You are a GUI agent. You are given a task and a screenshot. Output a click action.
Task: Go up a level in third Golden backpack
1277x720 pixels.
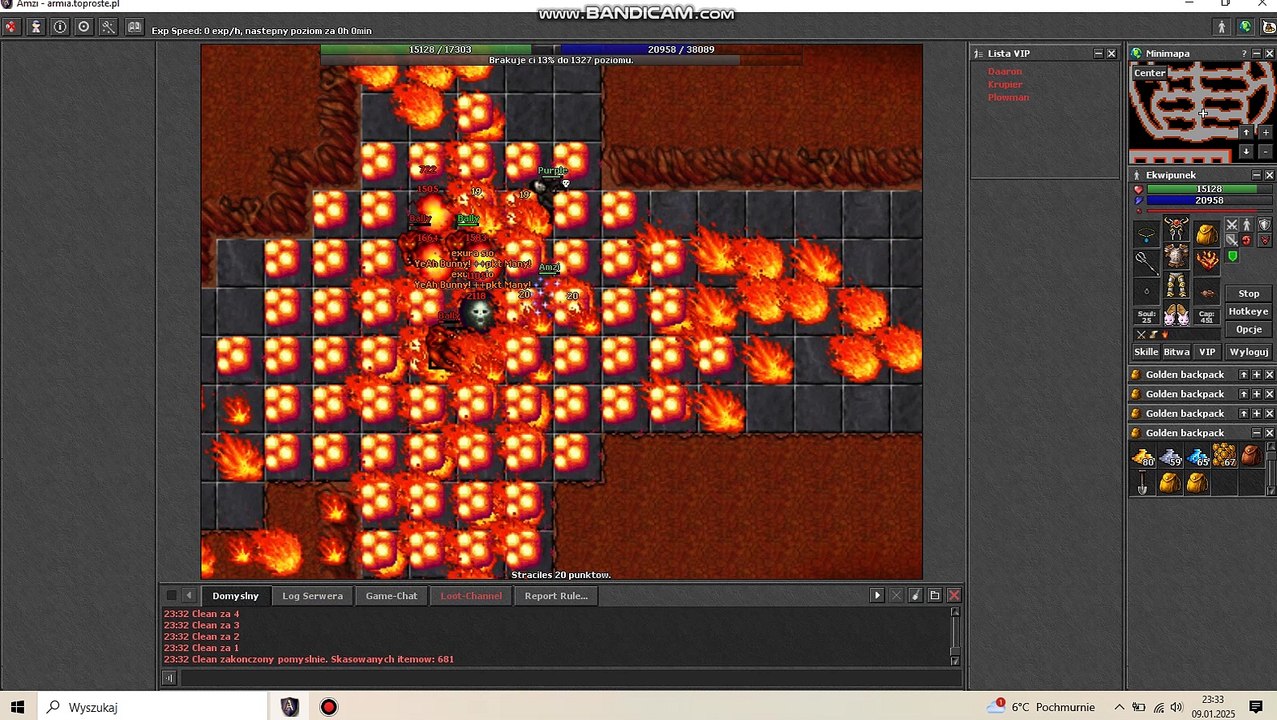1244,413
